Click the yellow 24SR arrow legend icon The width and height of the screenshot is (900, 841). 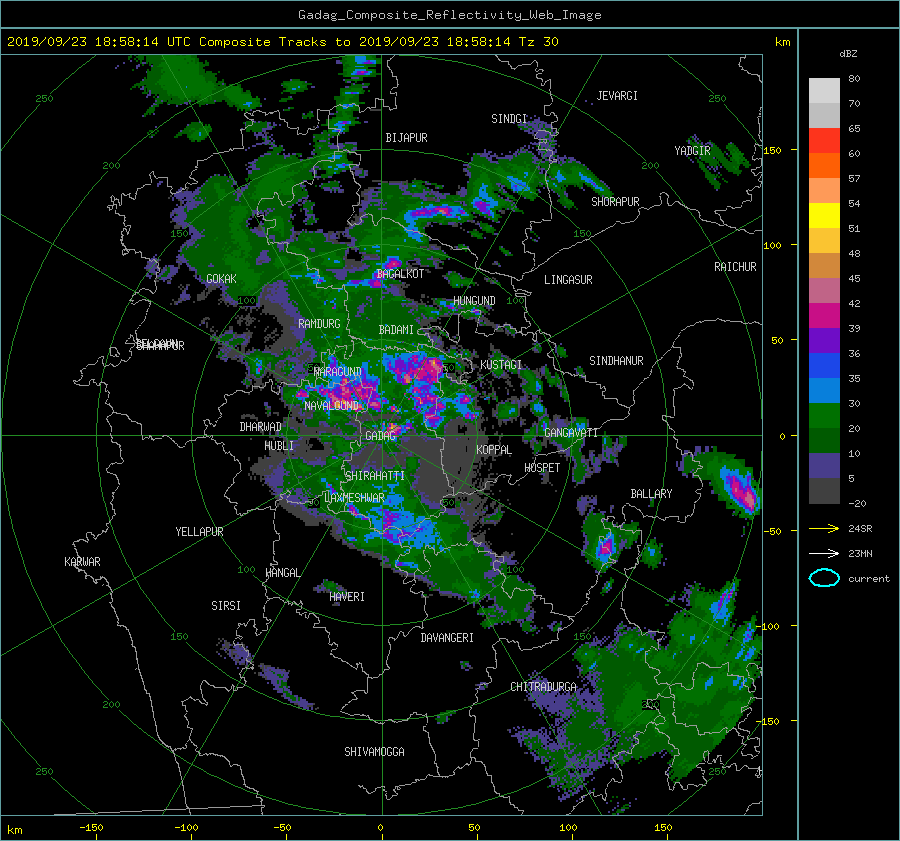coord(824,529)
